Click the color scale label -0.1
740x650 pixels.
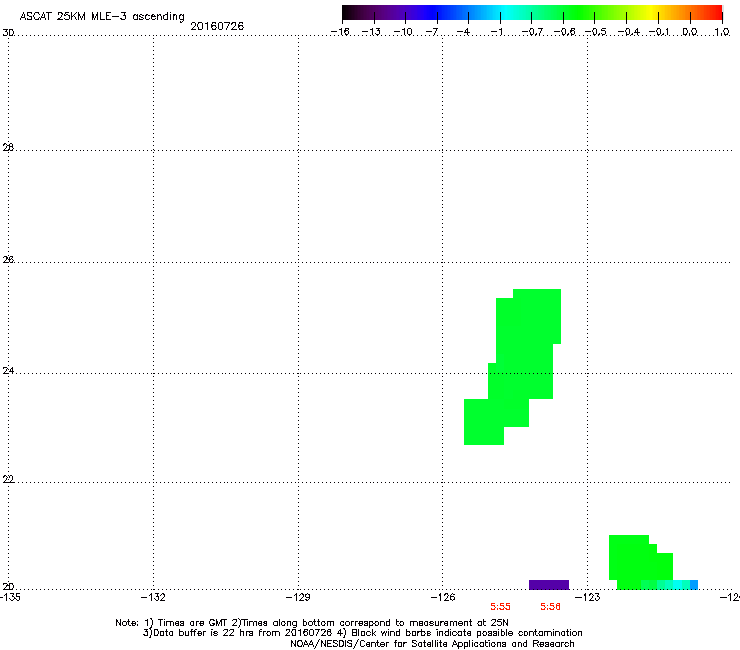click(659, 32)
